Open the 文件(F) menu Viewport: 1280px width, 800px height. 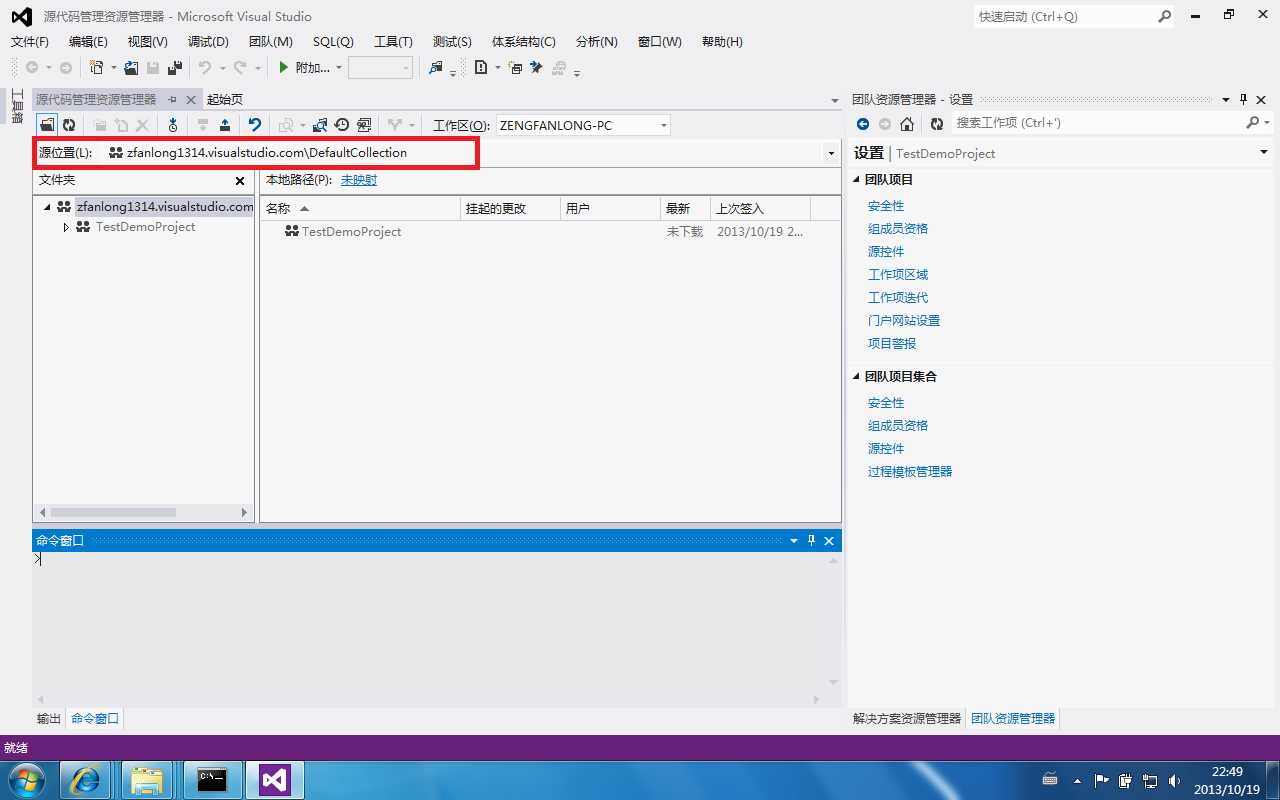coord(30,42)
